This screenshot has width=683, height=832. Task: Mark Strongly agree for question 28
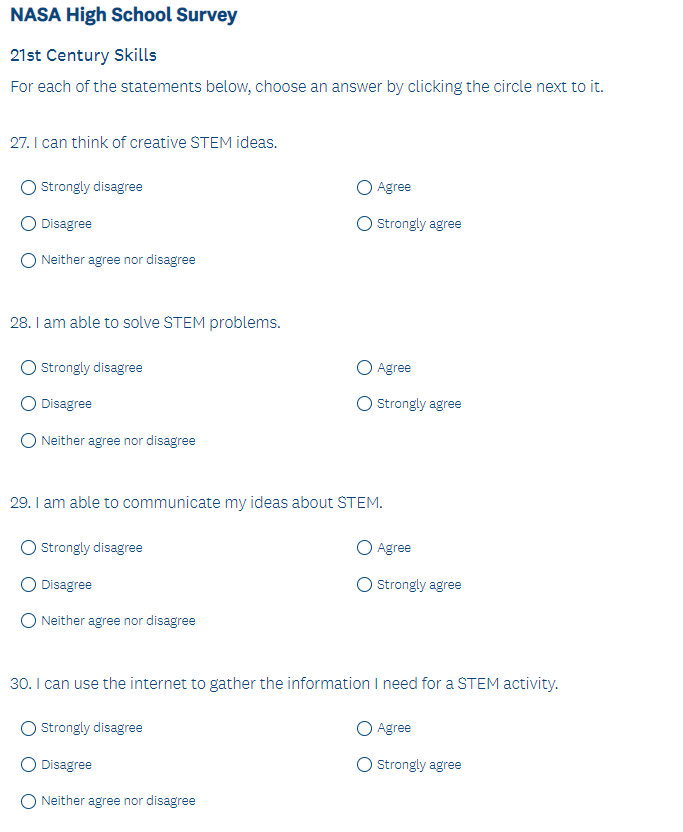(x=365, y=404)
